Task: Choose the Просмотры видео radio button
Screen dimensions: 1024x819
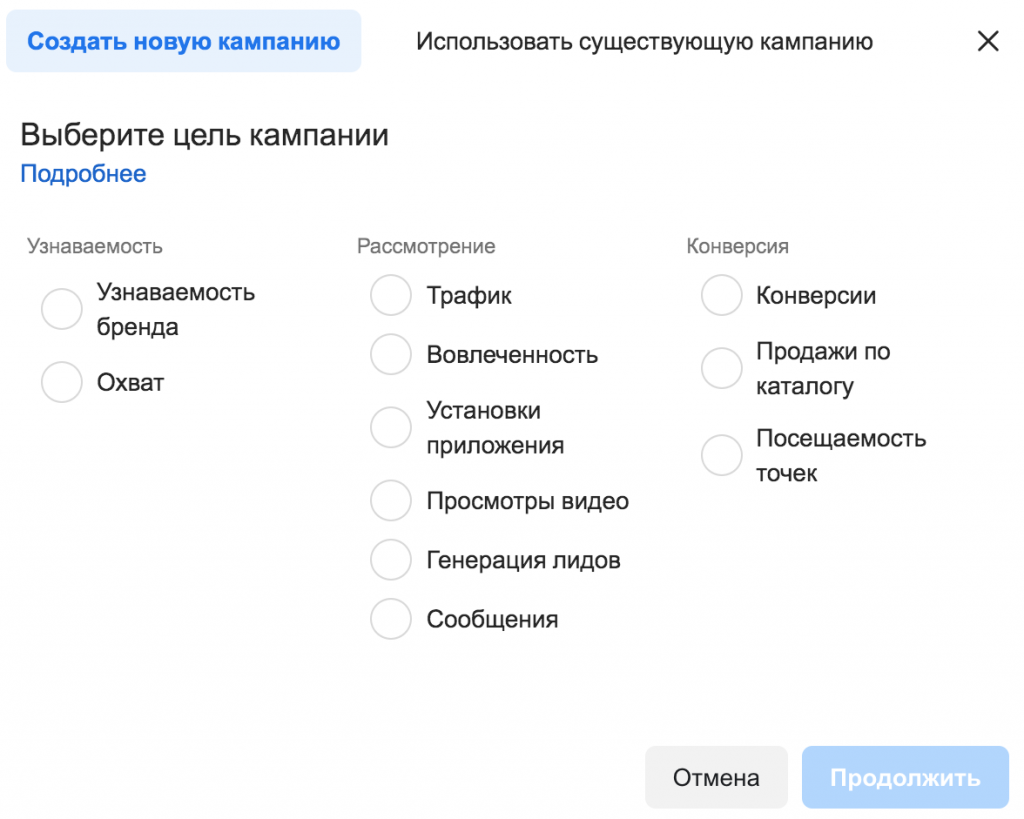Action: [x=391, y=501]
